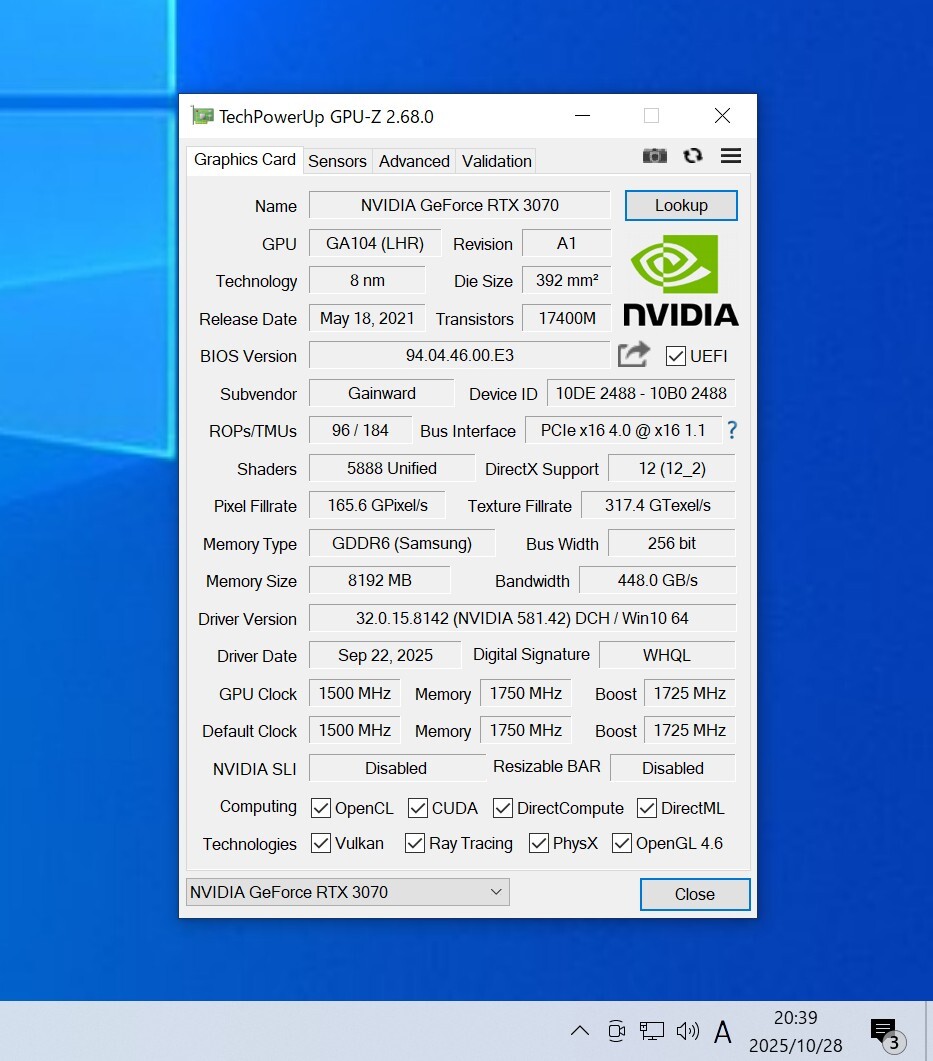Screen dimensions: 933x1061
Task: Switch to the Advanced tab
Action: 414,161
